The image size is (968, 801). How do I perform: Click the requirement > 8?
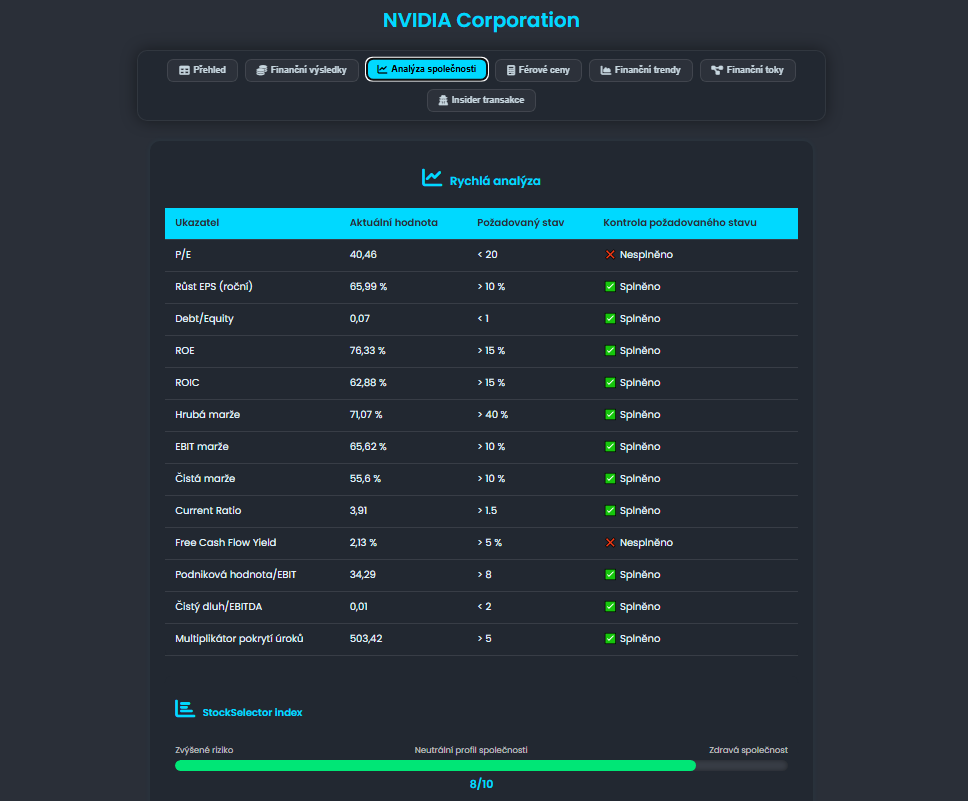[x=485, y=575]
